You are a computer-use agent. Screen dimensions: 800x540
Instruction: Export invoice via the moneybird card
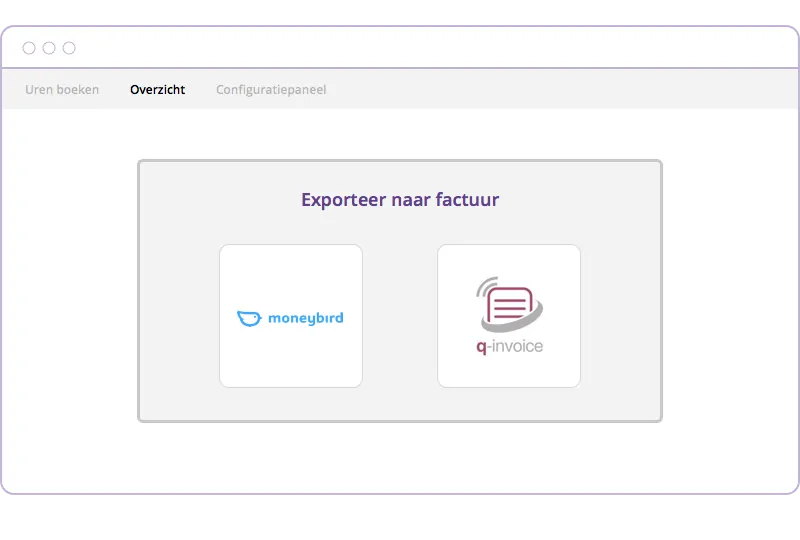[291, 316]
